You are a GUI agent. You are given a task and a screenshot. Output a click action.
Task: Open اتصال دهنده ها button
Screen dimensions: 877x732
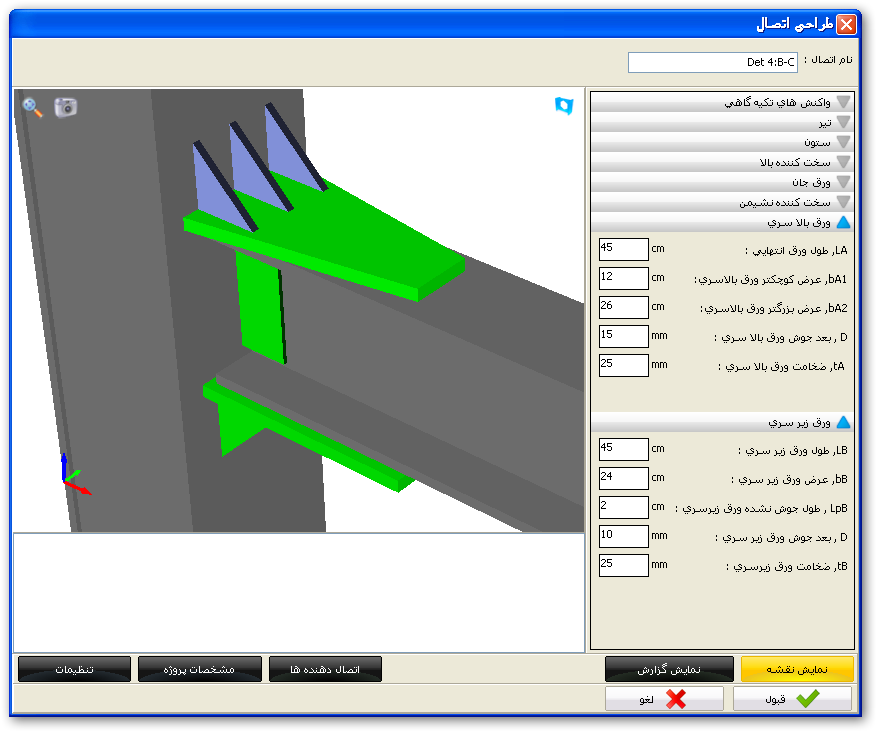coord(325,669)
